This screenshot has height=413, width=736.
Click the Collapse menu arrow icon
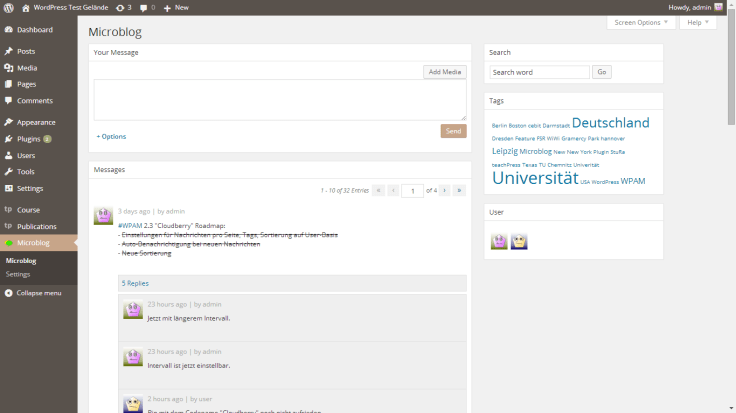(8, 293)
